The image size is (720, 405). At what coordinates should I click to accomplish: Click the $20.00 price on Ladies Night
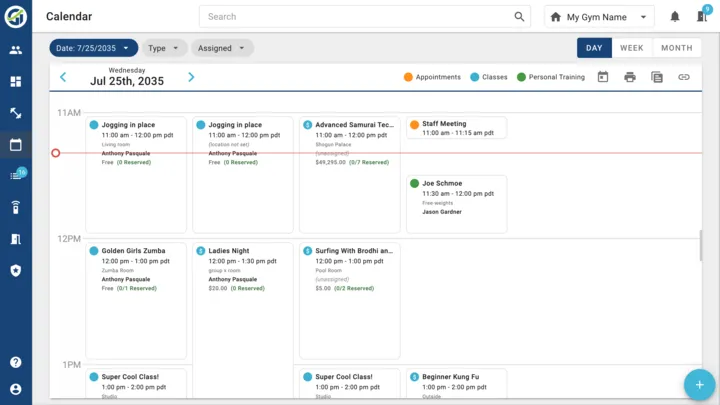[218, 288]
